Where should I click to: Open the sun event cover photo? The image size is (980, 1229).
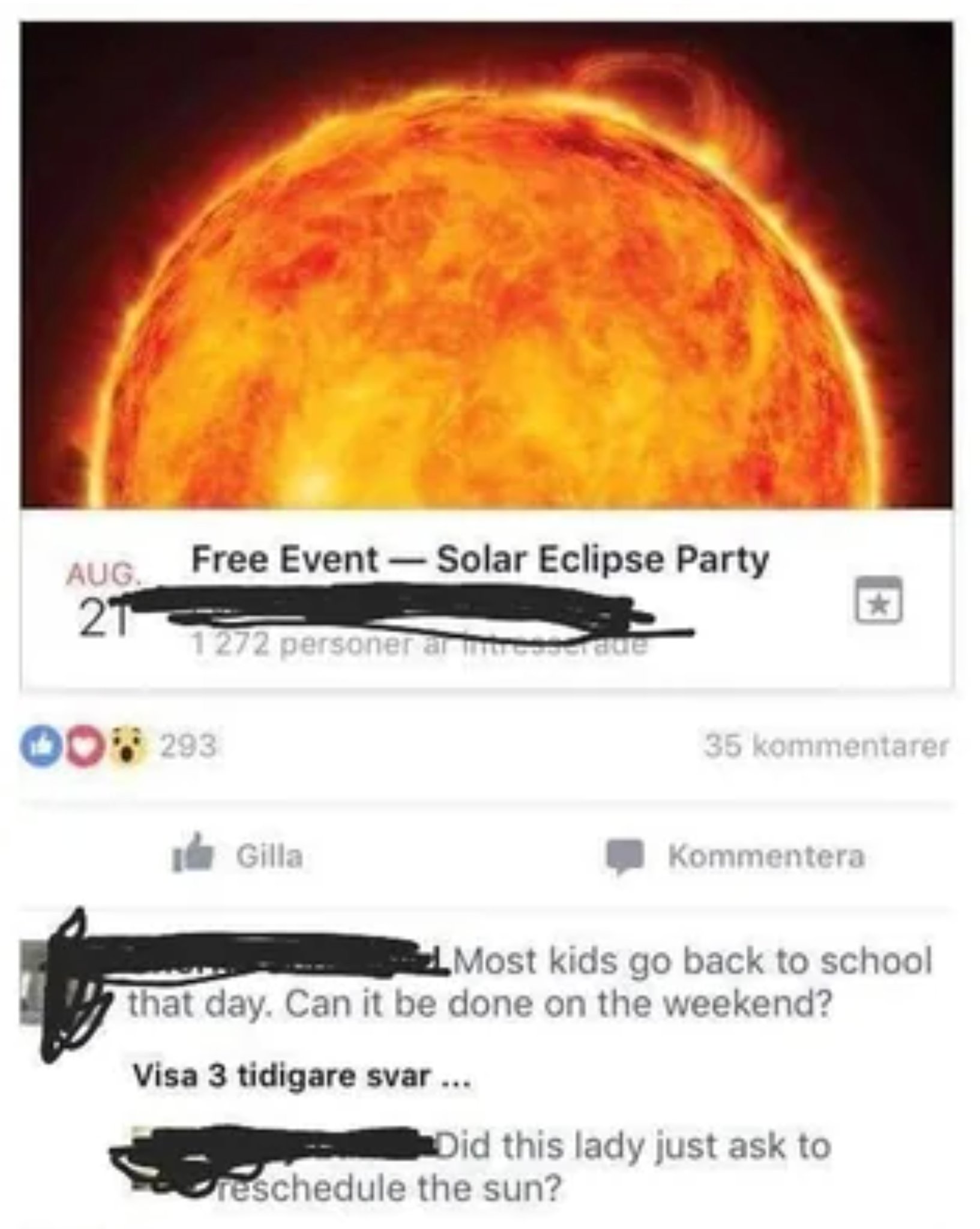coord(486,265)
